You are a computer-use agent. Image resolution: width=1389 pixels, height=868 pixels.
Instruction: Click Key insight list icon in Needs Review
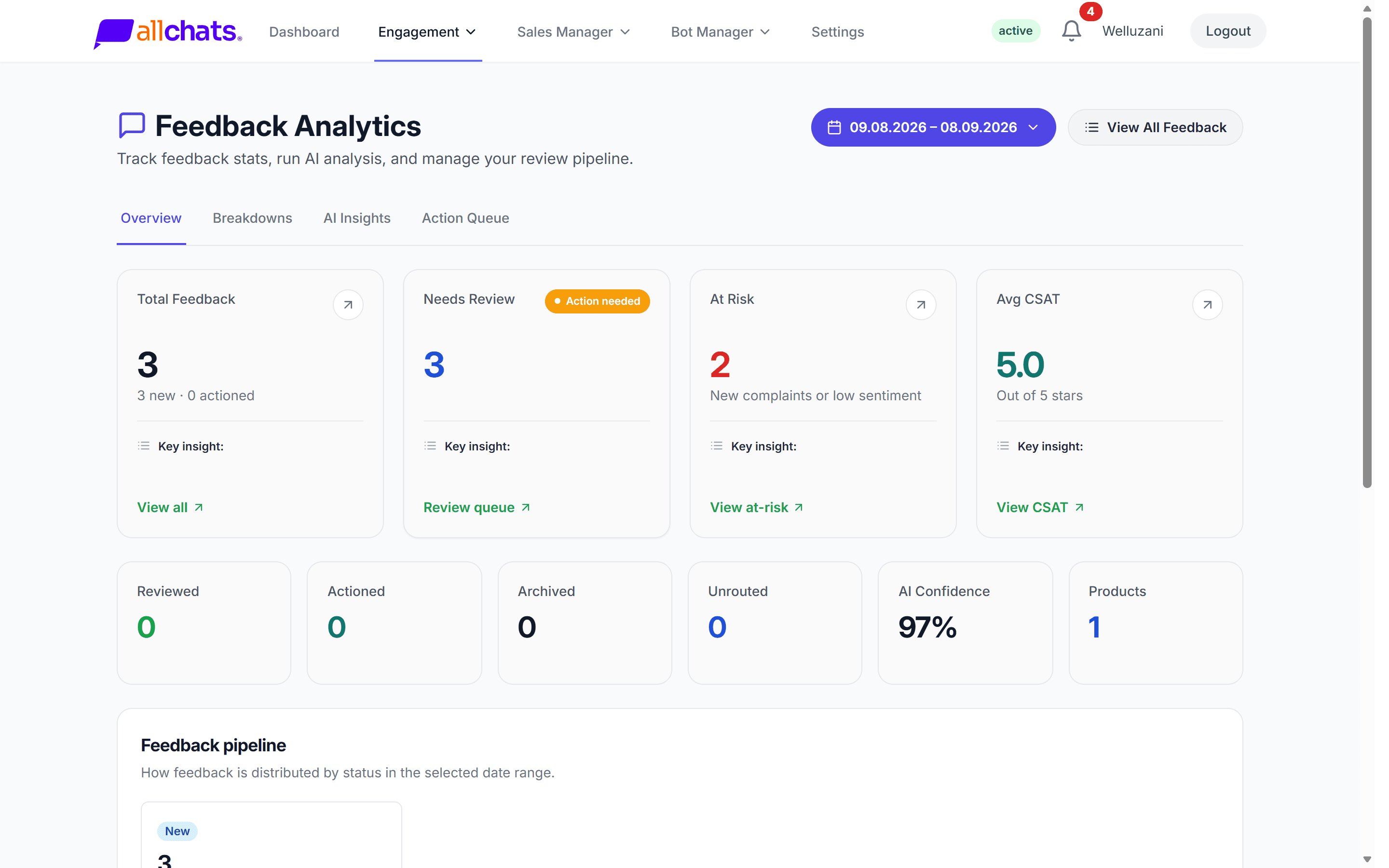tap(430, 446)
